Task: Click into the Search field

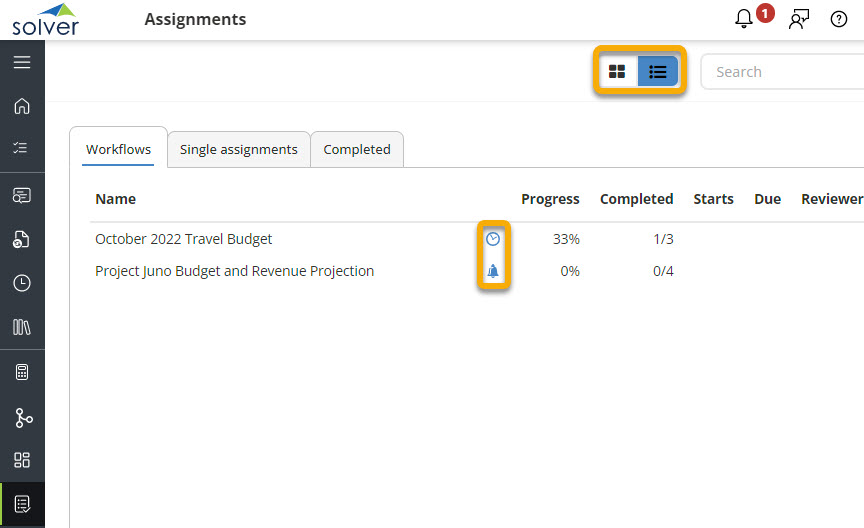Action: pyautogui.click(x=780, y=72)
